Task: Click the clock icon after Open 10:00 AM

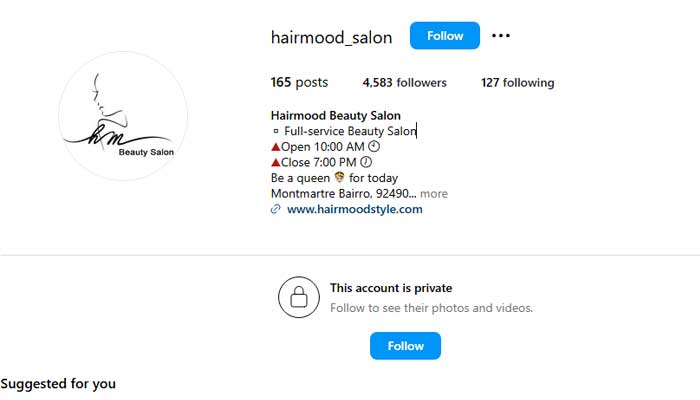Action: 374,146
